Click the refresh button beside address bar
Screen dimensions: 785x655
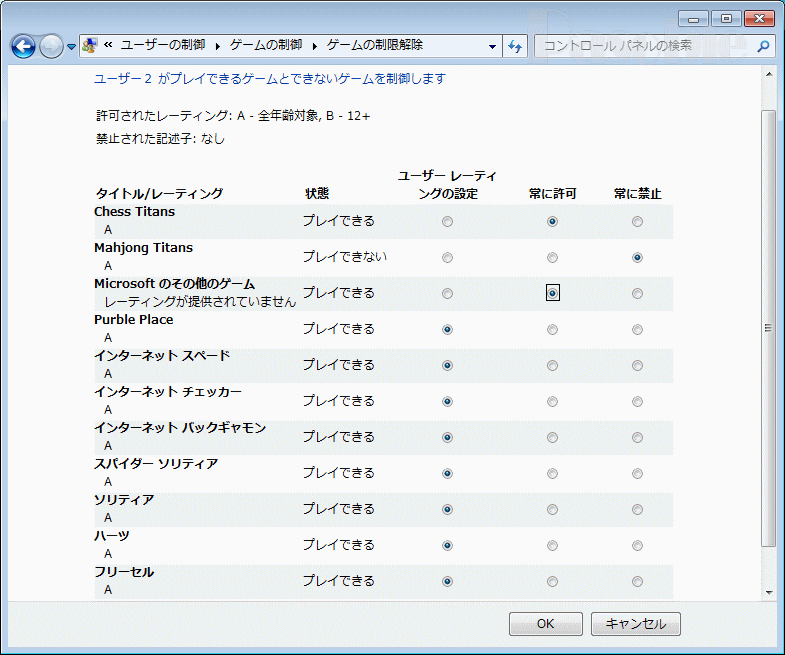point(515,46)
